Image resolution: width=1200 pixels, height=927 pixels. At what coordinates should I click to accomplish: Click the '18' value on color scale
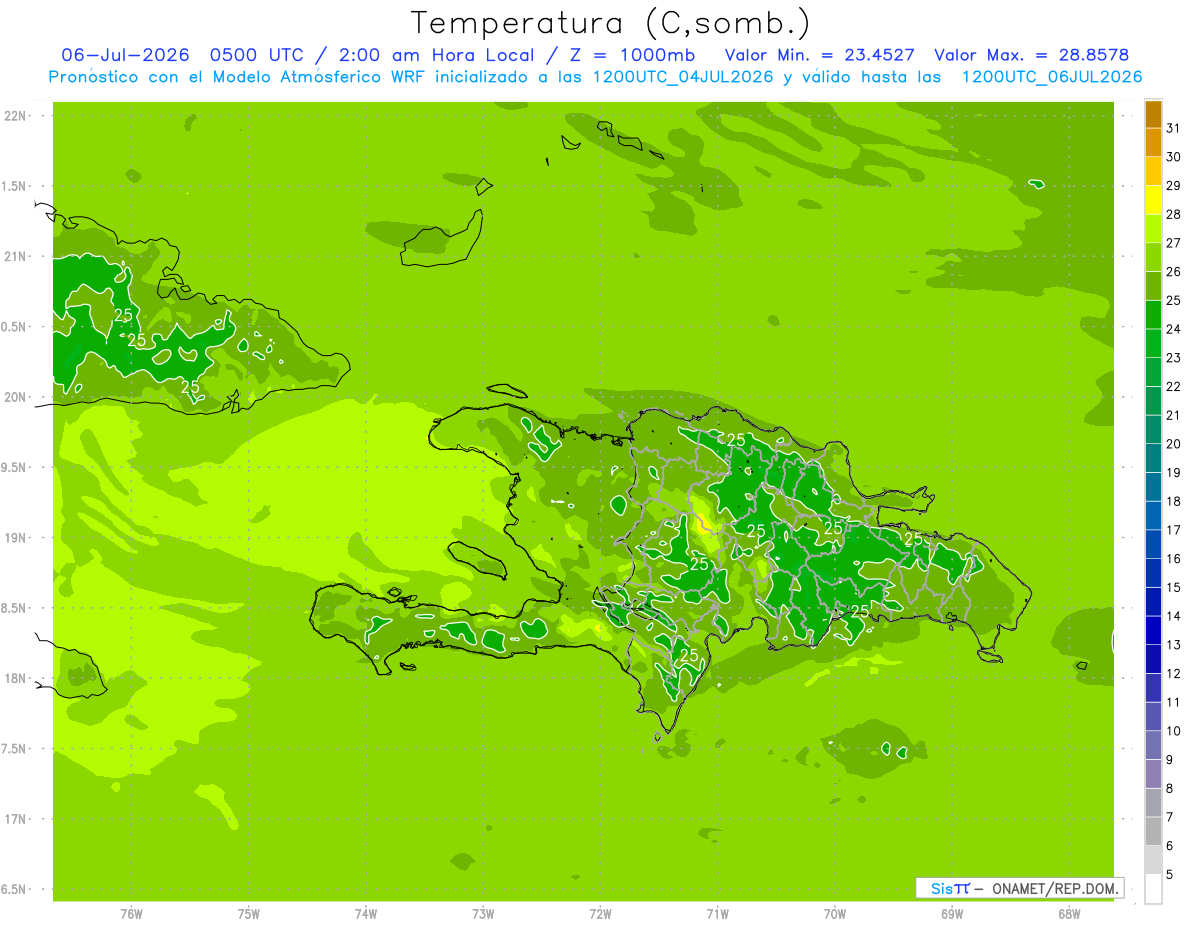click(1174, 501)
